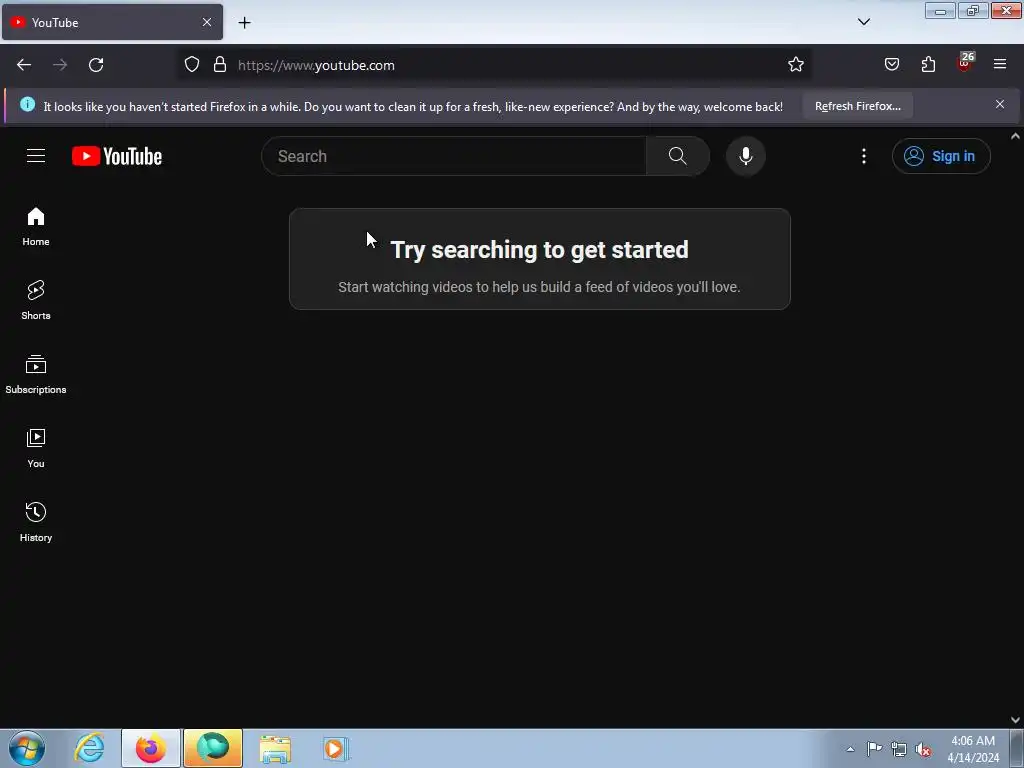The width and height of the screenshot is (1024, 768).
Task: Click the page scrollbar down arrow
Action: click(1015, 720)
